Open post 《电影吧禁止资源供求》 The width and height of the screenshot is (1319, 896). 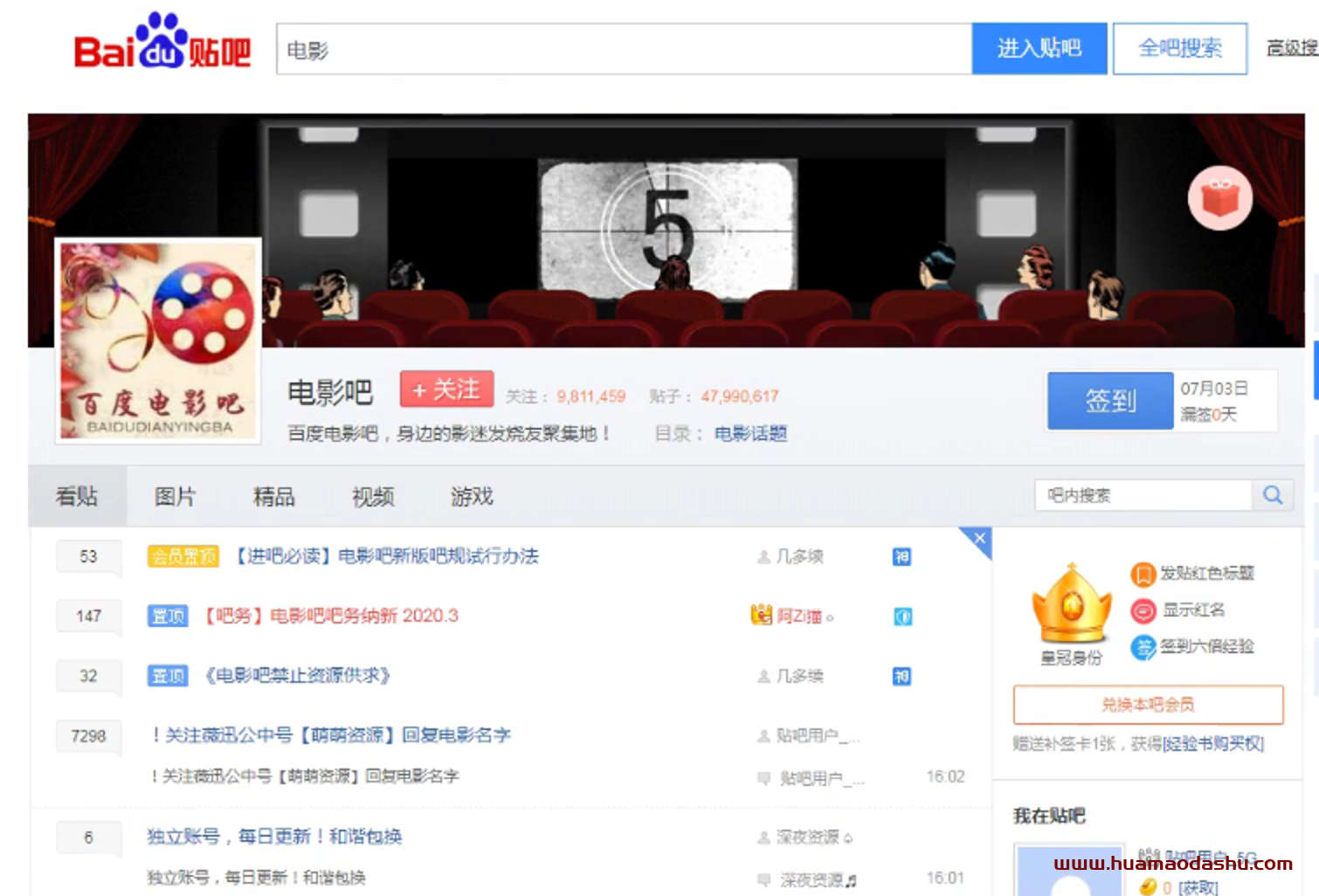pyautogui.click(x=297, y=675)
